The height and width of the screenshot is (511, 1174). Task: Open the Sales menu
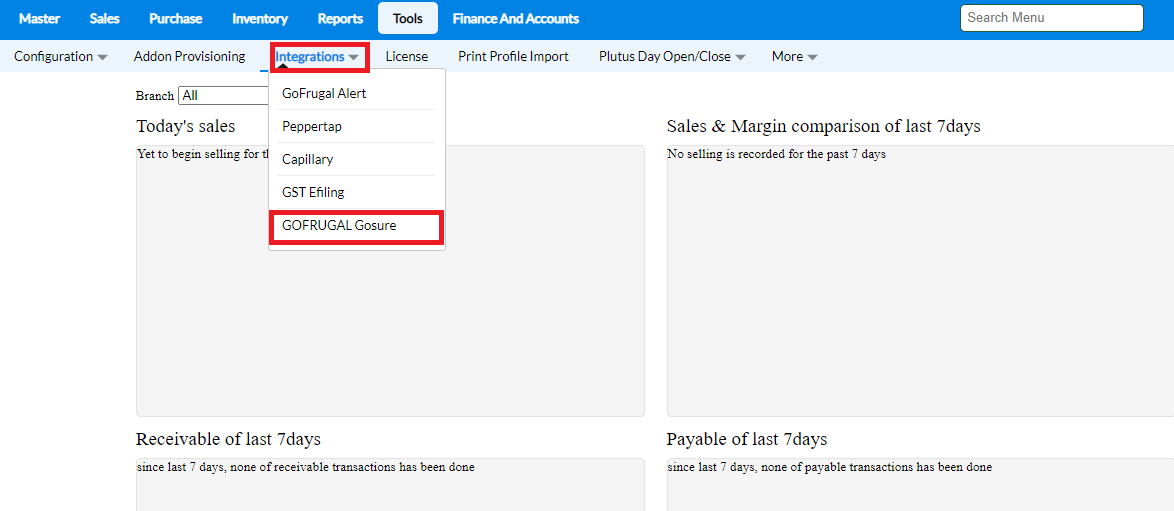(x=104, y=19)
